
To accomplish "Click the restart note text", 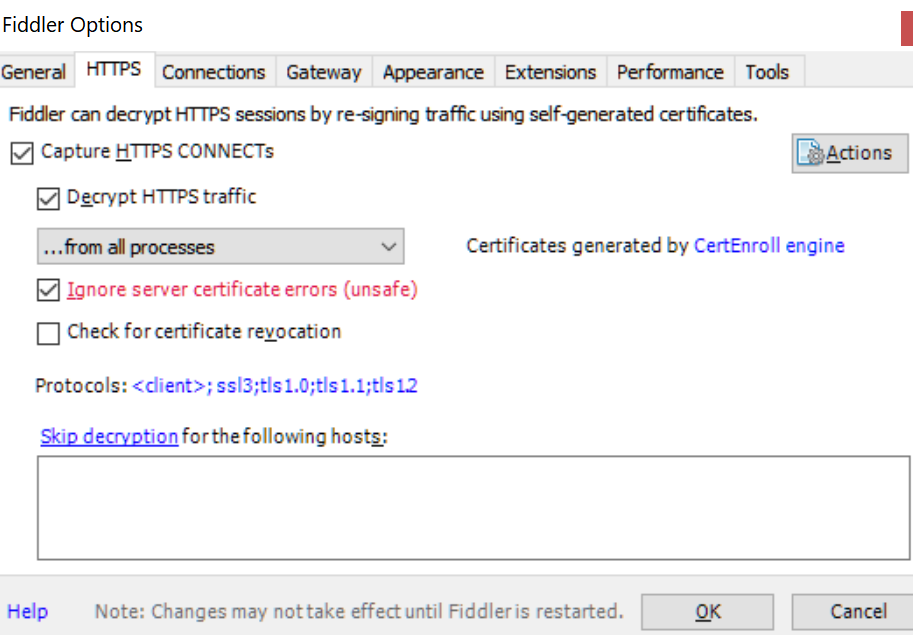I will [359, 611].
